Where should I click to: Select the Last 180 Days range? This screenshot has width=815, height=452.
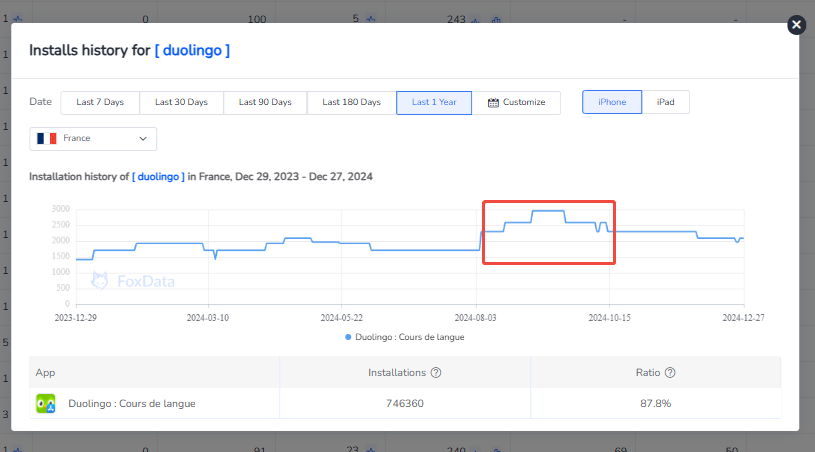(x=351, y=102)
